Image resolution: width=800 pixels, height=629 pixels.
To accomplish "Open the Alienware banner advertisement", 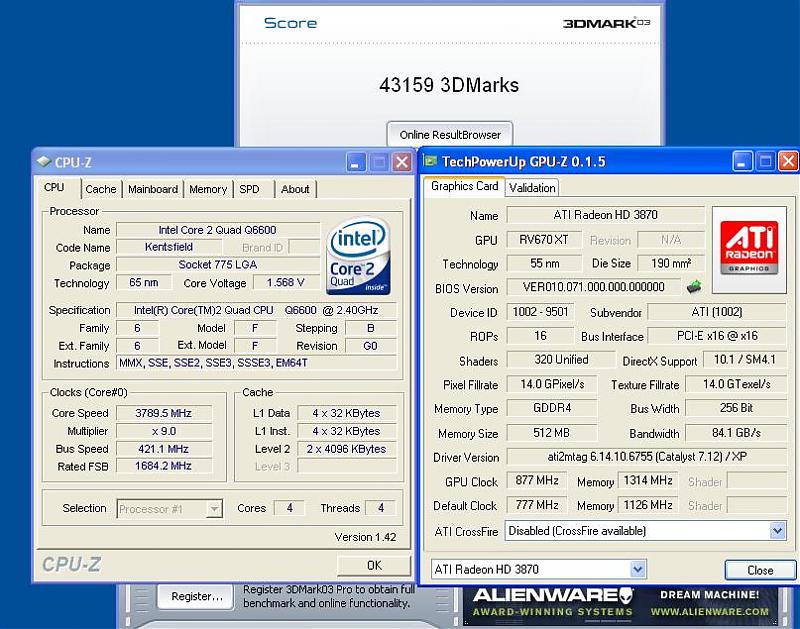I will click(x=620, y=605).
